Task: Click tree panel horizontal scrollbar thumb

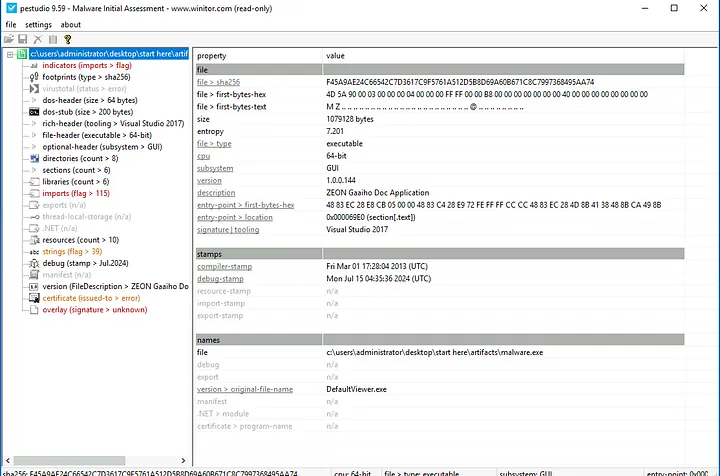Action: click(69, 460)
